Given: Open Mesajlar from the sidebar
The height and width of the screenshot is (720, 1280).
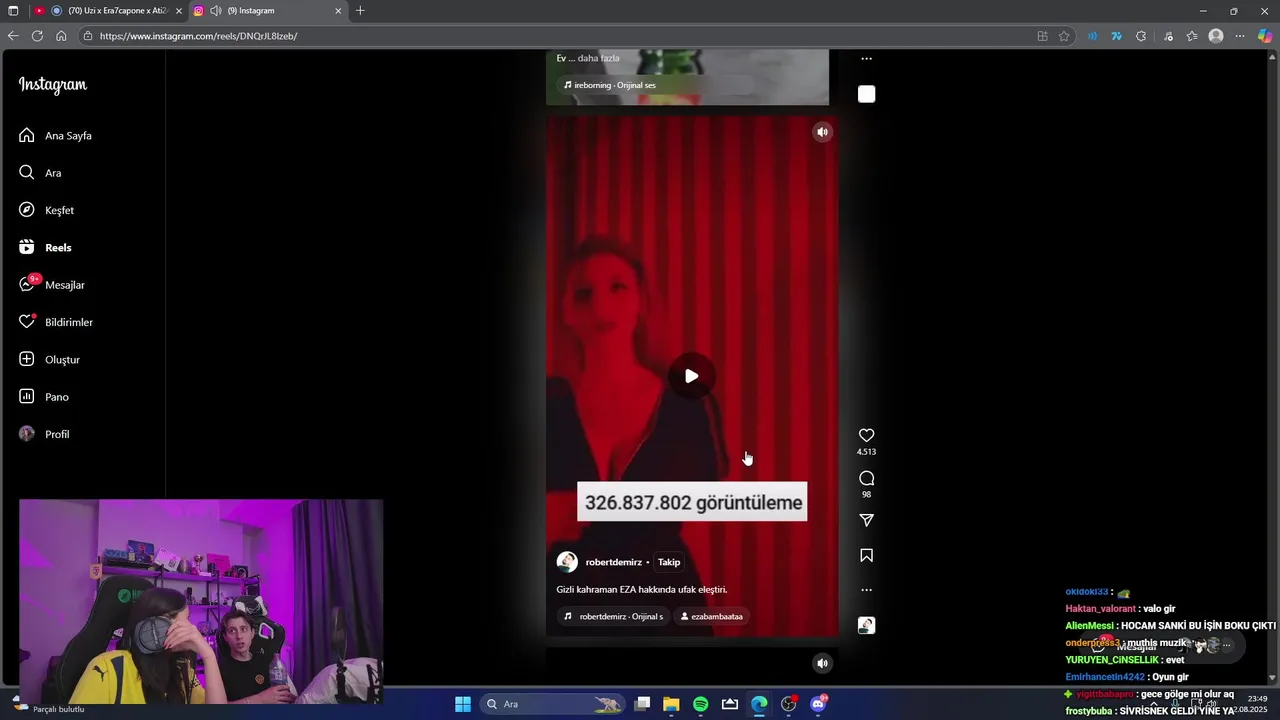Looking at the screenshot, I should [x=52, y=285].
